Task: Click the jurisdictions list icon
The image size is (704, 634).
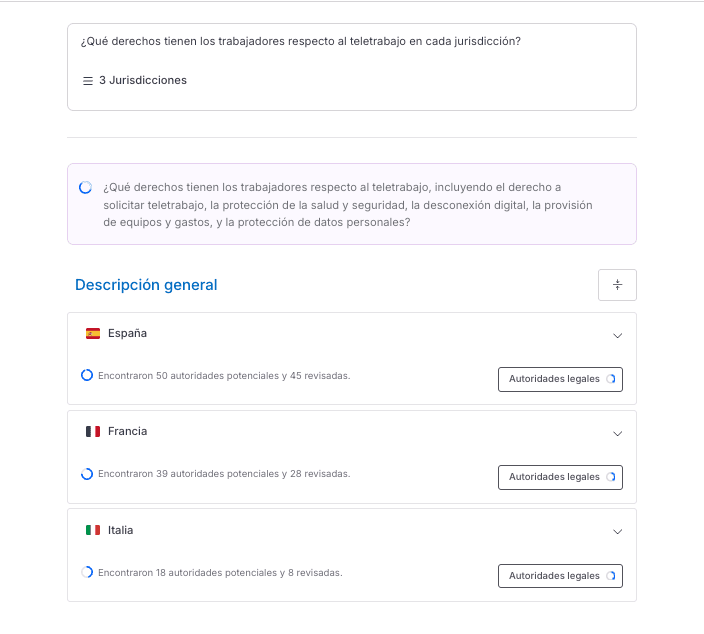Action: (88, 80)
